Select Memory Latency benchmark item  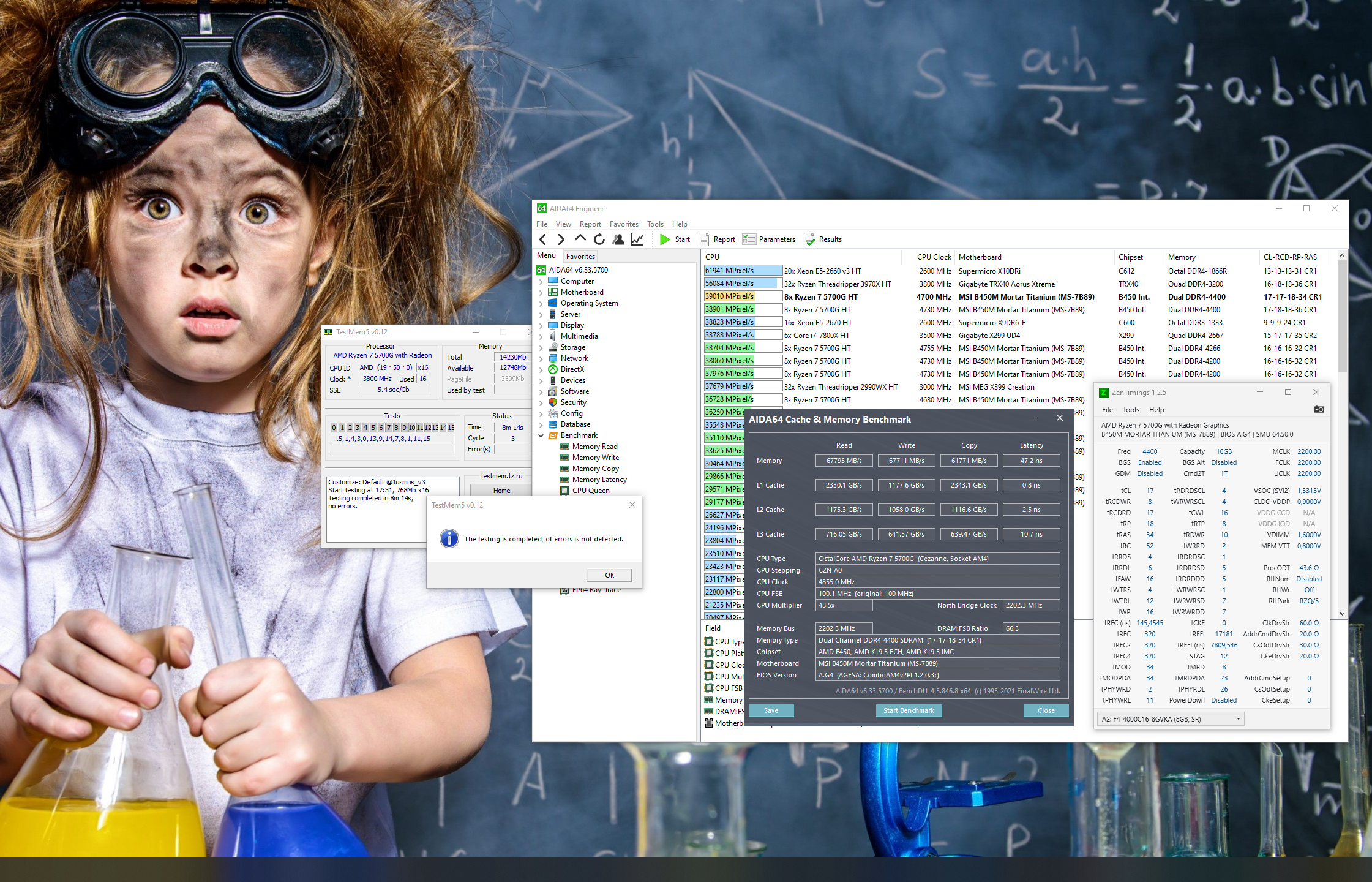tap(599, 480)
